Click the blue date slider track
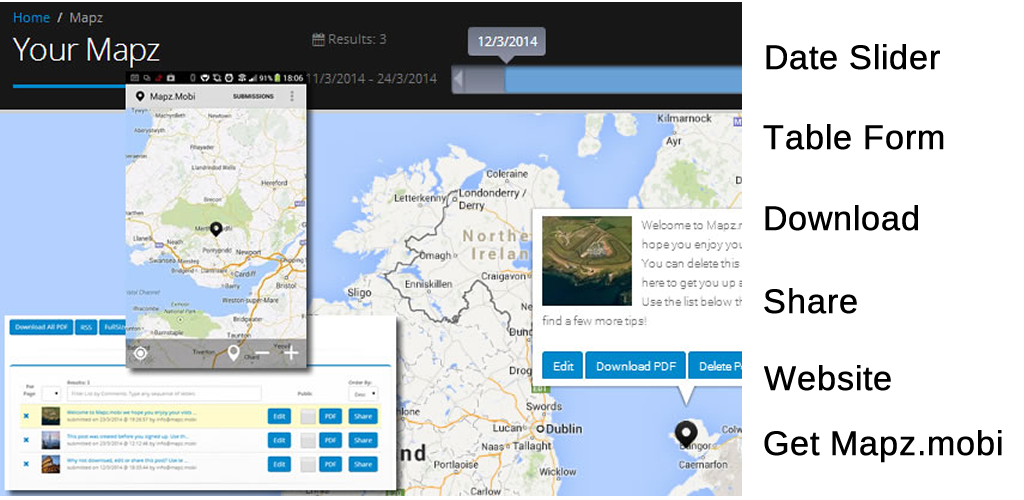Viewport: 1024px width, 500px height. pyautogui.click(x=623, y=80)
